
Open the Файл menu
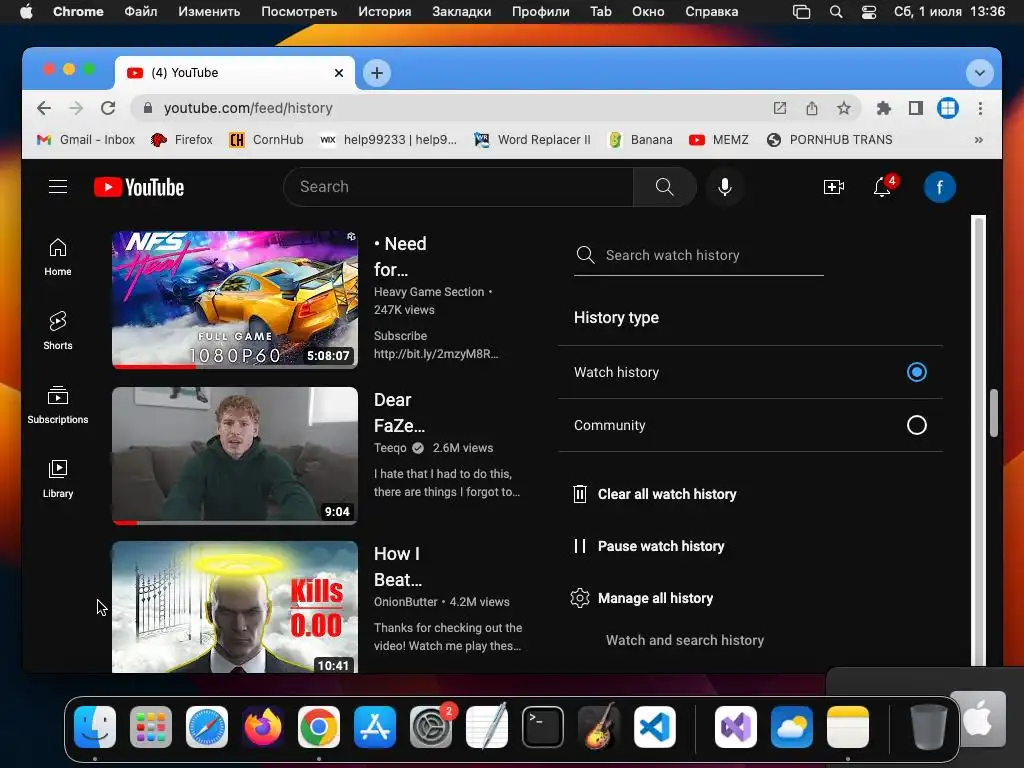pos(140,11)
